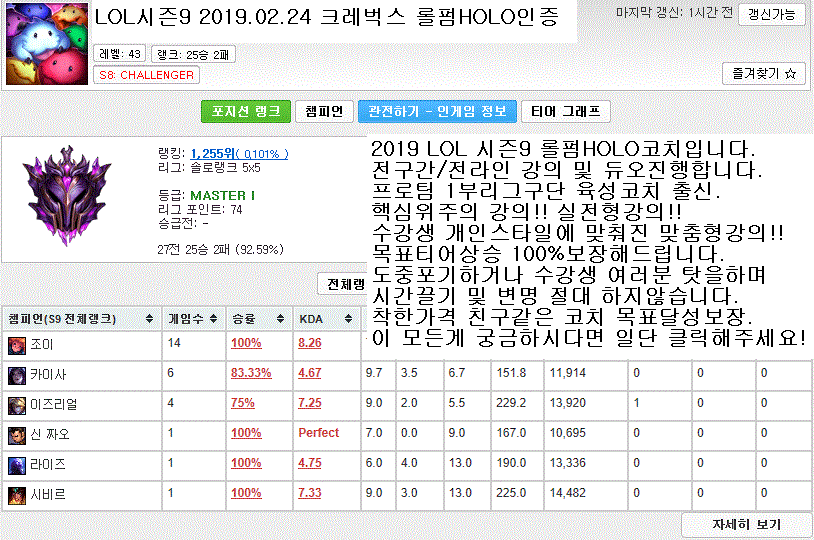Sort by 챔피언(S9 전체랭크) column arrows
This screenshot has width=814, height=540.
[x=149, y=319]
